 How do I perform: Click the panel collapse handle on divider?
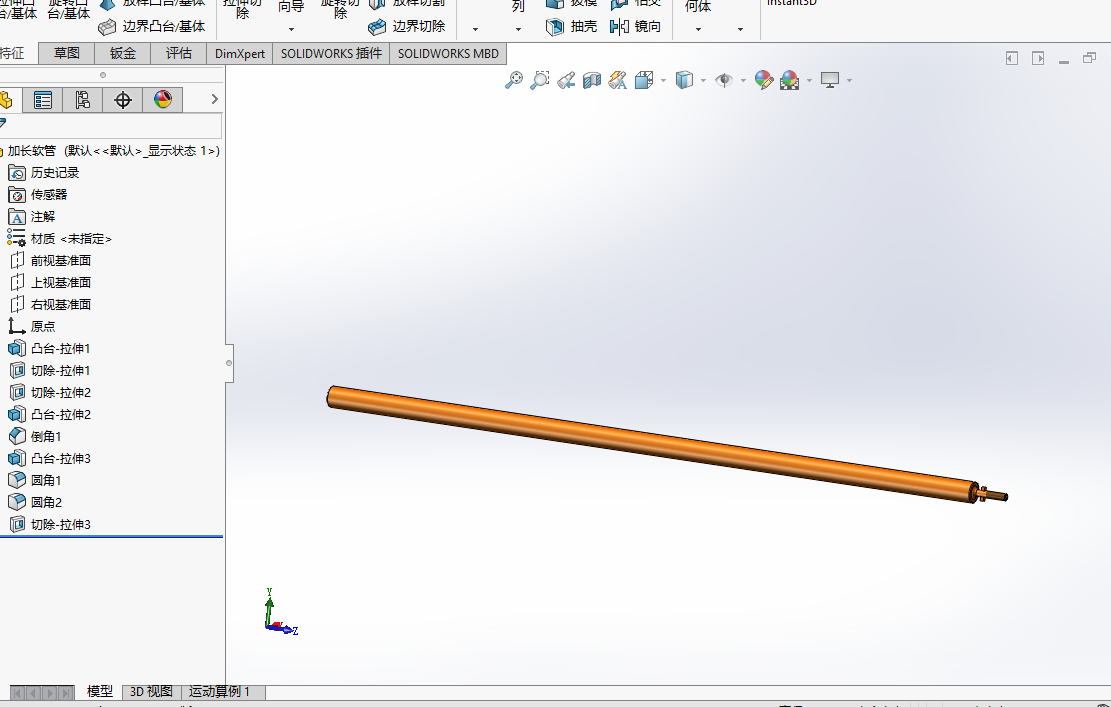229,363
